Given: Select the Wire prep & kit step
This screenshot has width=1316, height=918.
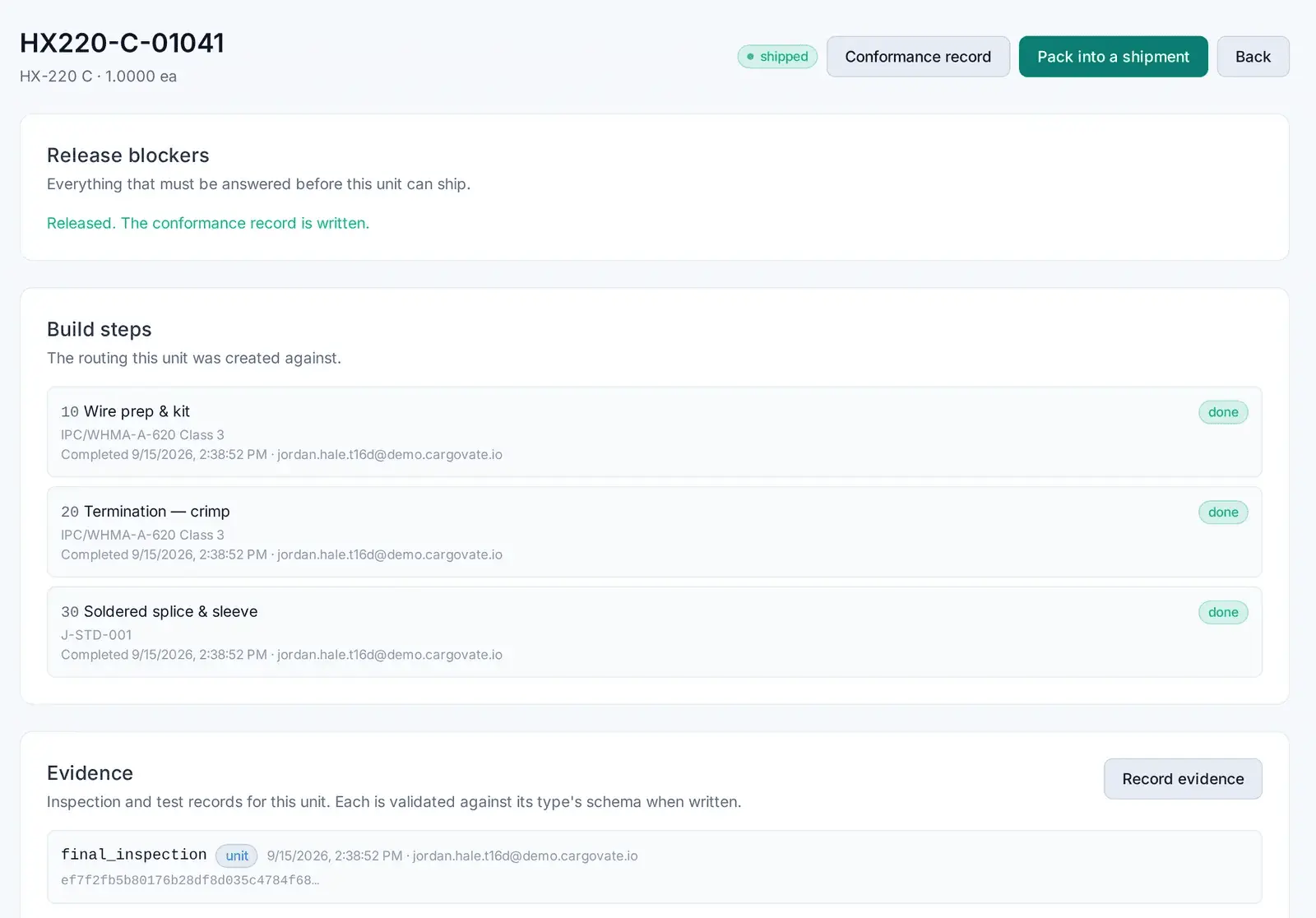Looking at the screenshot, I should pos(655,432).
